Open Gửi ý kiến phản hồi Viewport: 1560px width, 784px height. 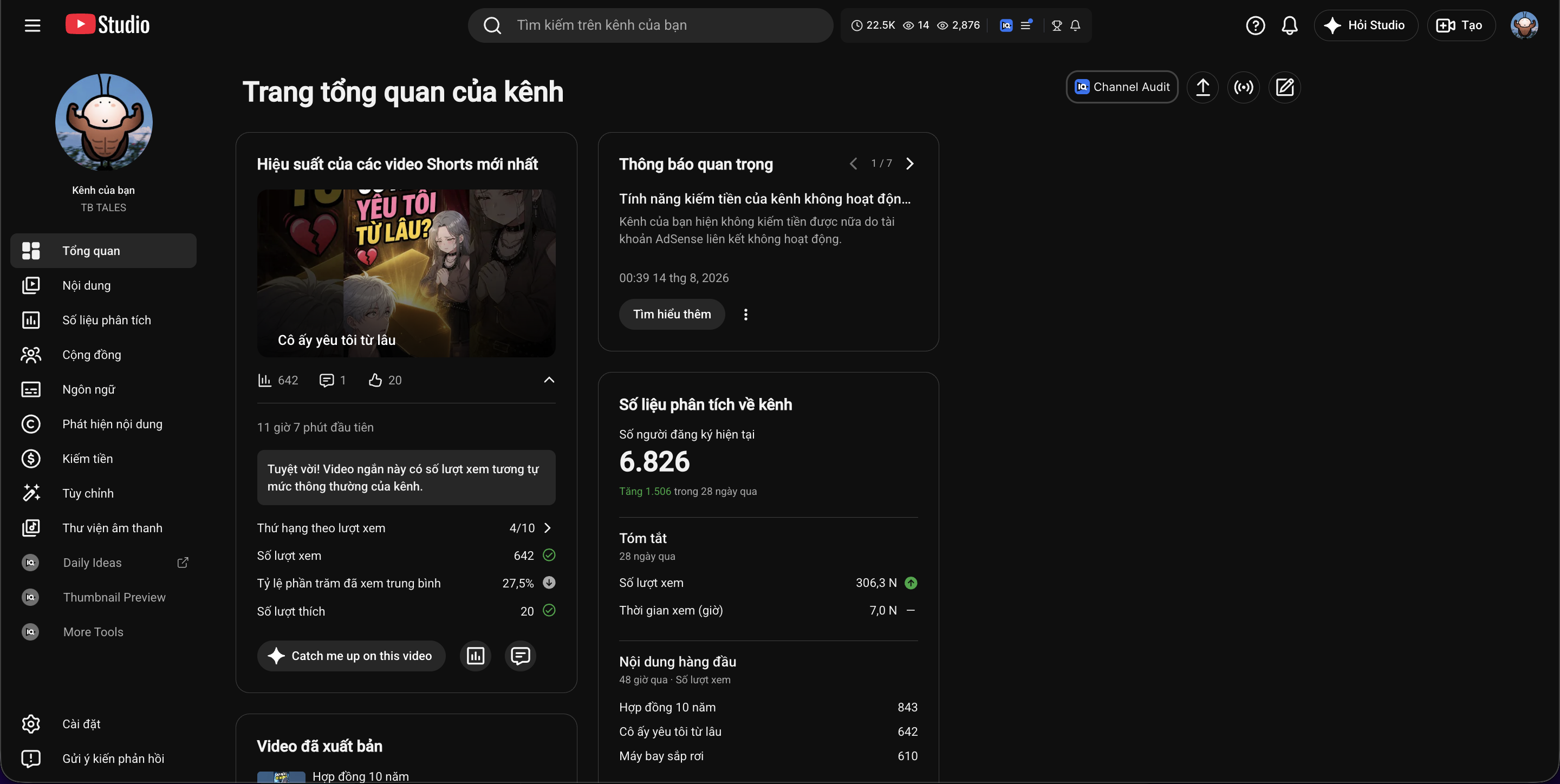point(103,759)
